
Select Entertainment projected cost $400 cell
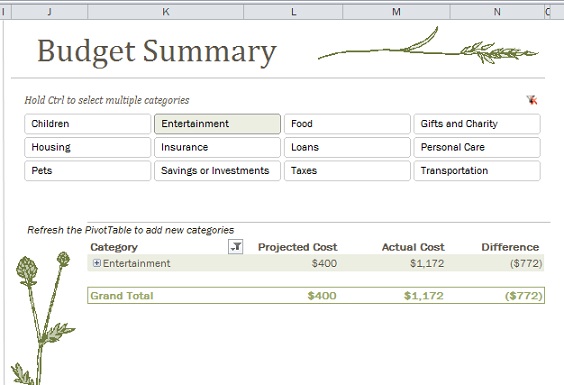(324, 263)
